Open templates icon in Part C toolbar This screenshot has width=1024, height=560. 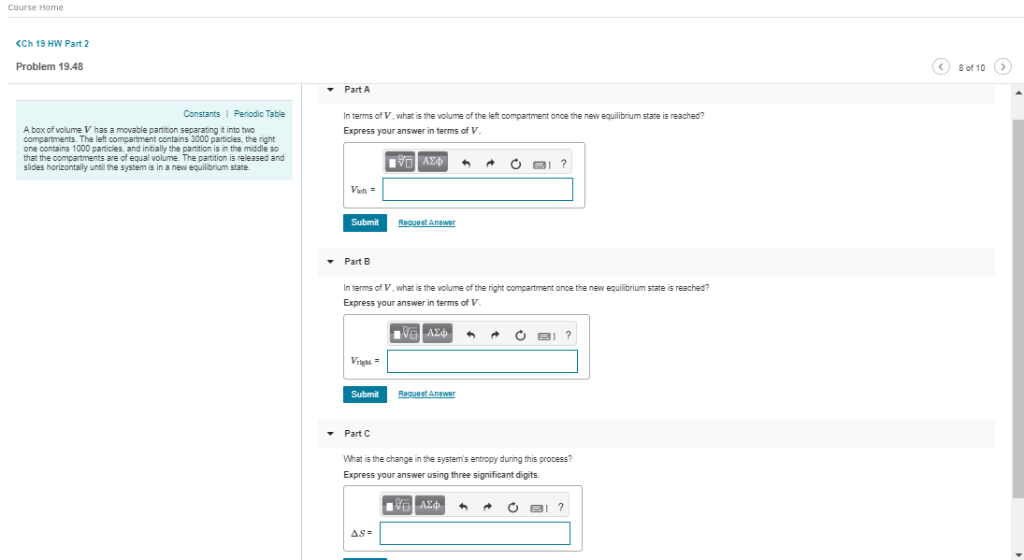pyautogui.click(x=397, y=505)
